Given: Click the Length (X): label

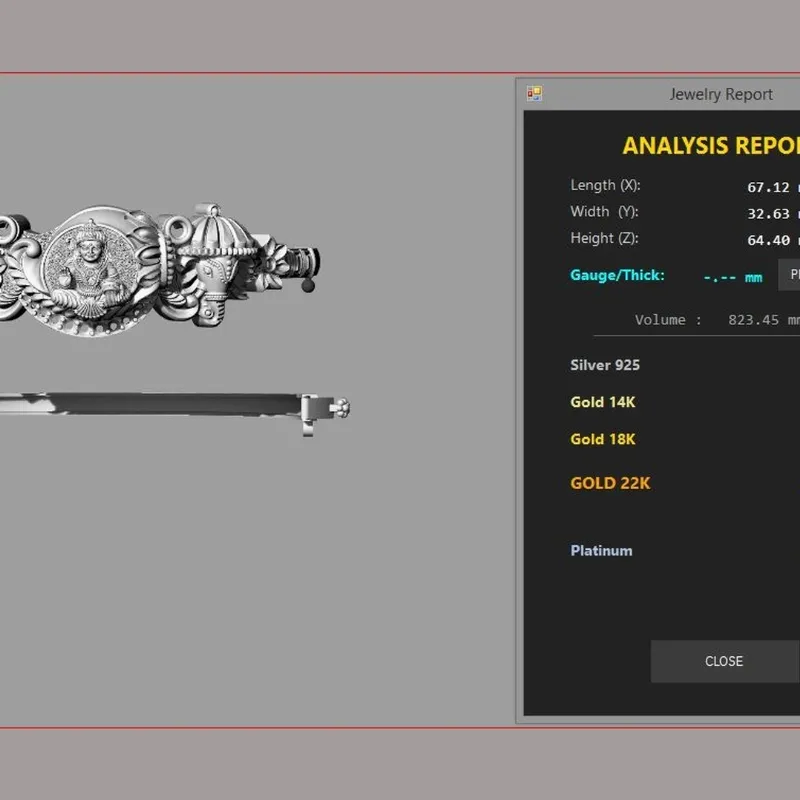Looking at the screenshot, I should (605, 185).
